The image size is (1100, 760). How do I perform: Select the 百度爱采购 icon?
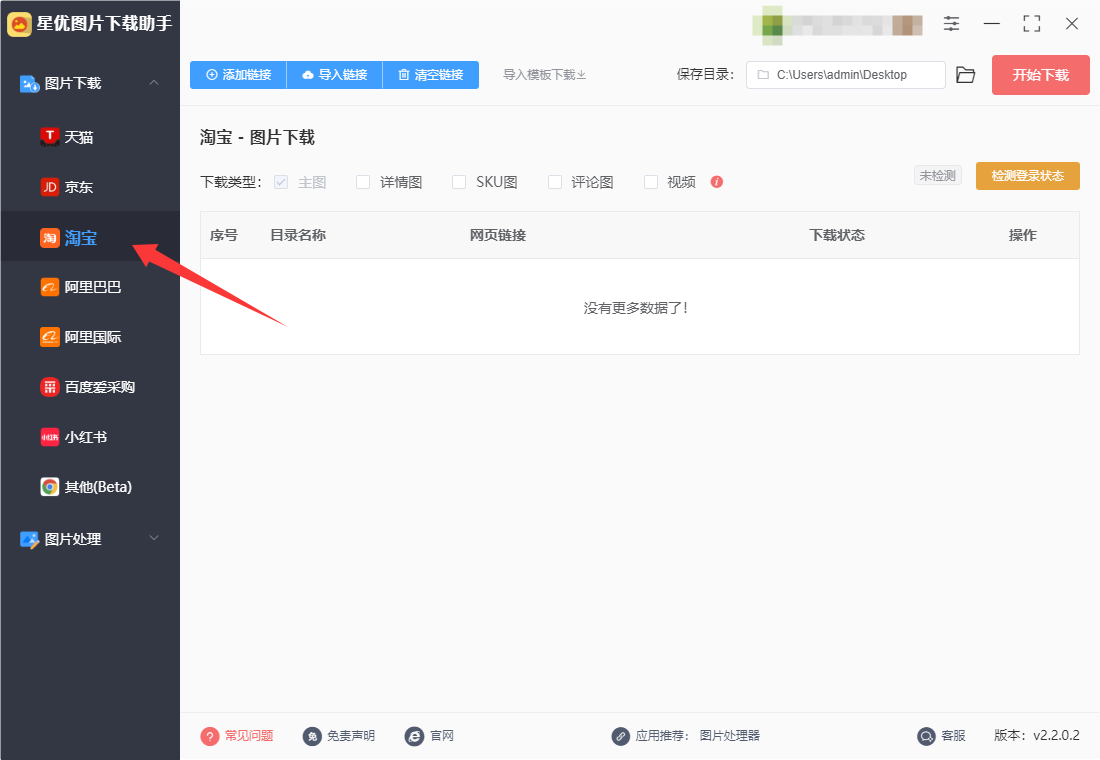coord(50,387)
